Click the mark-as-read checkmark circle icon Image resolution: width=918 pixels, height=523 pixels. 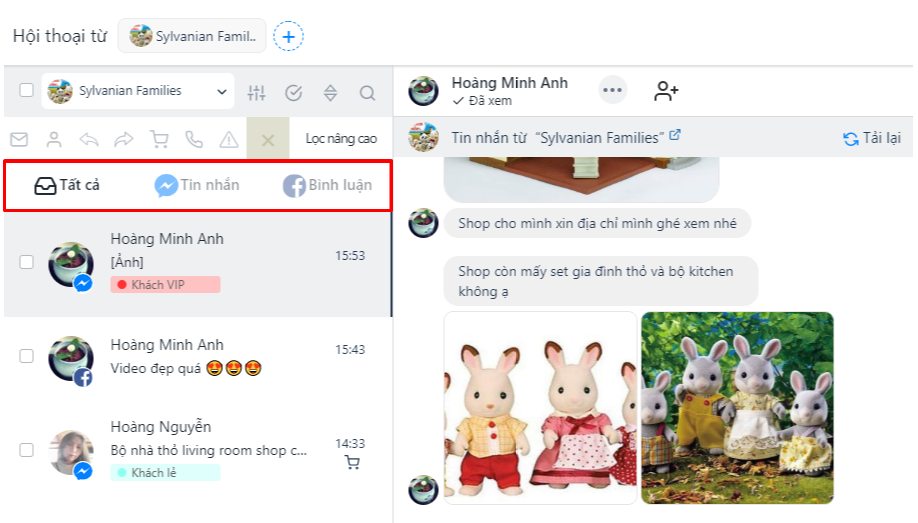tap(293, 93)
